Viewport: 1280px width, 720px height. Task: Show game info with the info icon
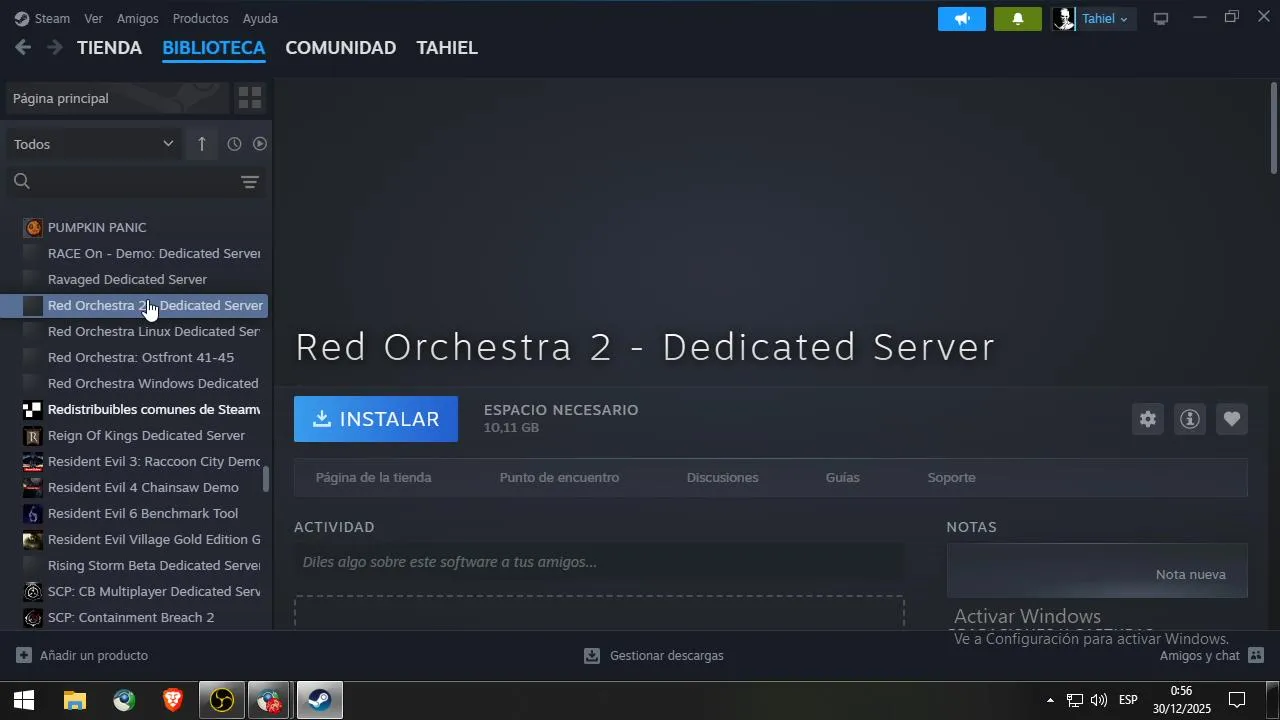(1190, 419)
